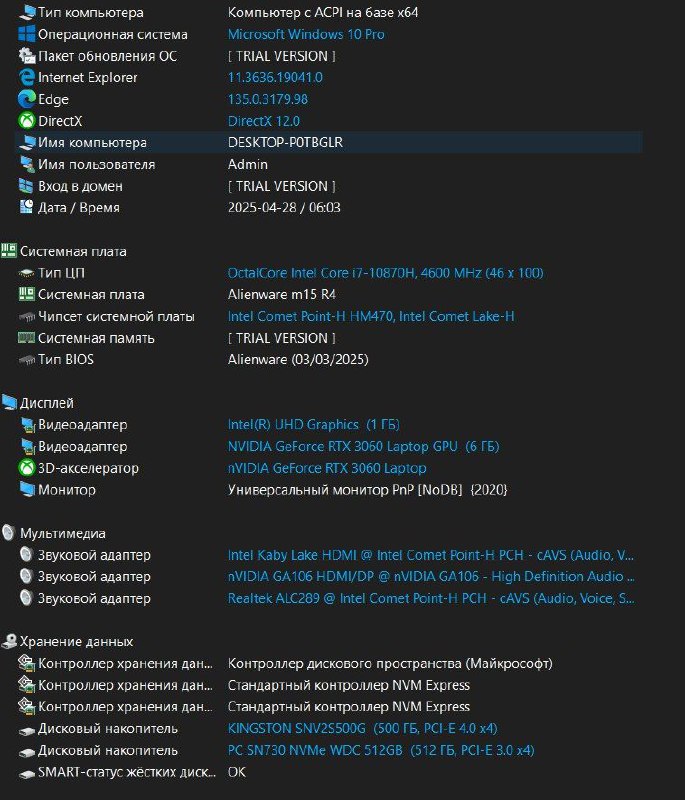This screenshot has height=800, width=685.
Task: Click the speaker icon for Realtek ALC289 row
Action: pyautogui.click(x=27, y=597)
